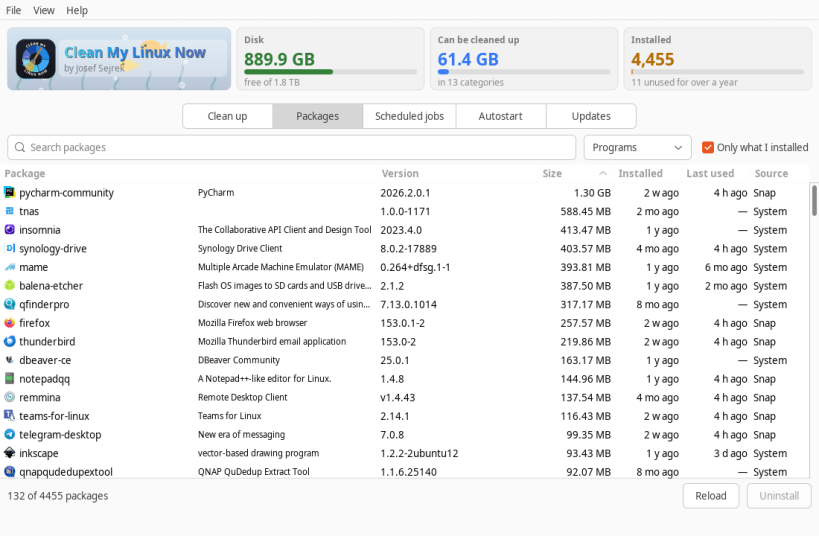Open the Programs filter dropdown
The height and width of the screenshot is (536, 819).
point(637,147)
